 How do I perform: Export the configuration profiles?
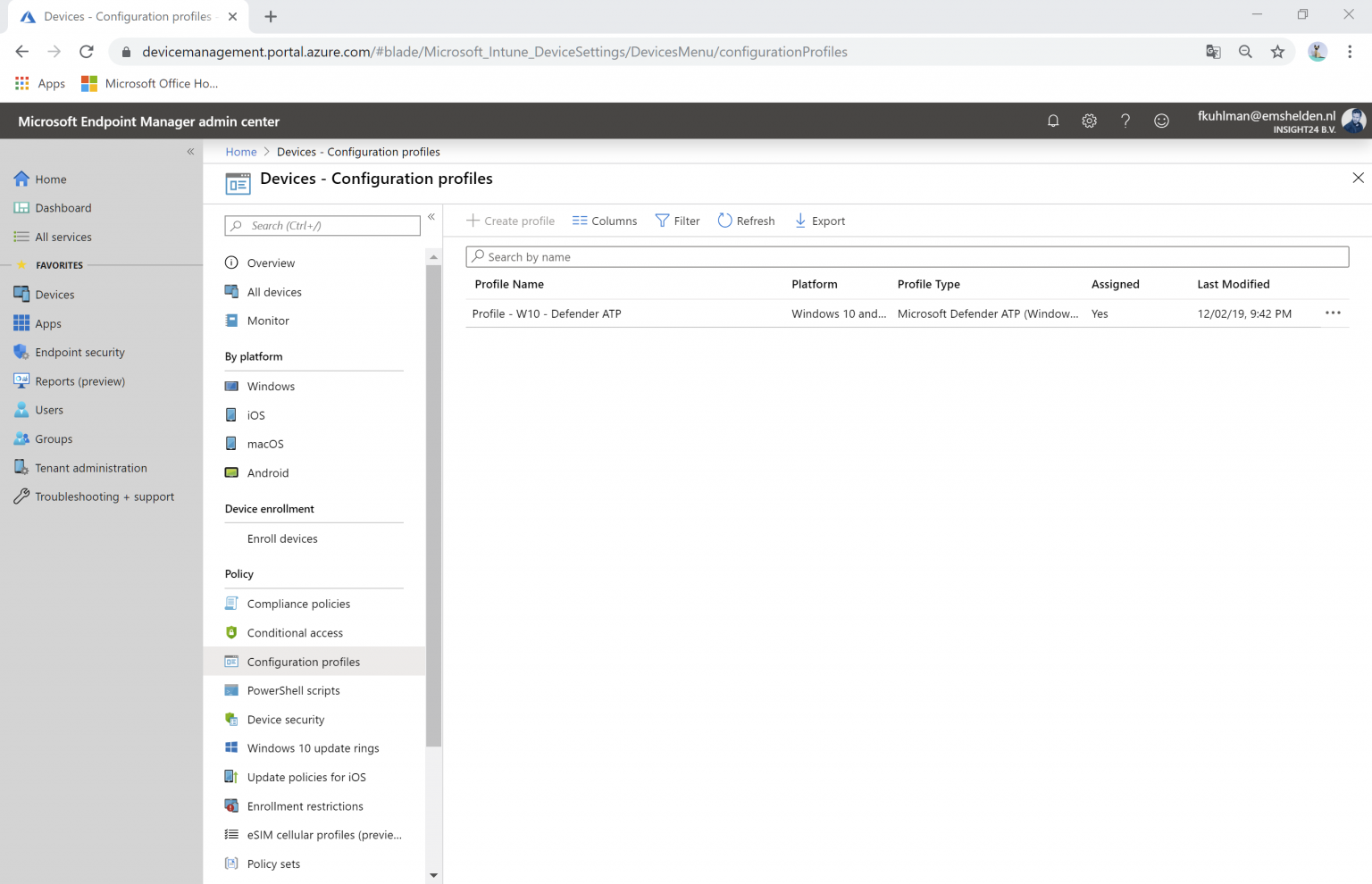point(819,221)
